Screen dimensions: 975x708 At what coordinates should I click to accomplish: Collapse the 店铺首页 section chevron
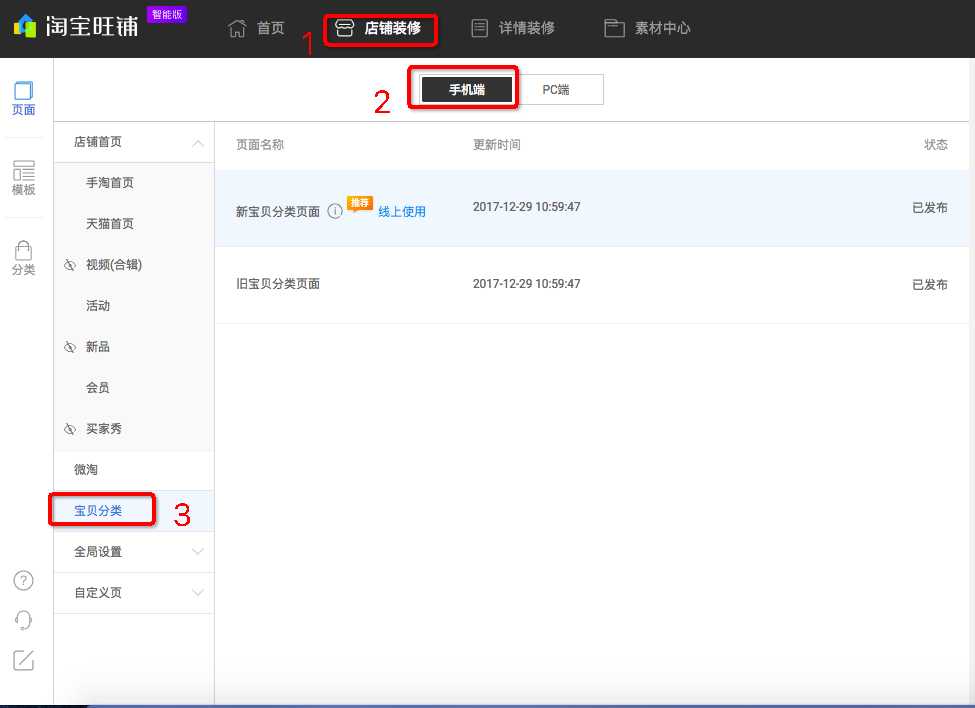click(x=198, y=143)
